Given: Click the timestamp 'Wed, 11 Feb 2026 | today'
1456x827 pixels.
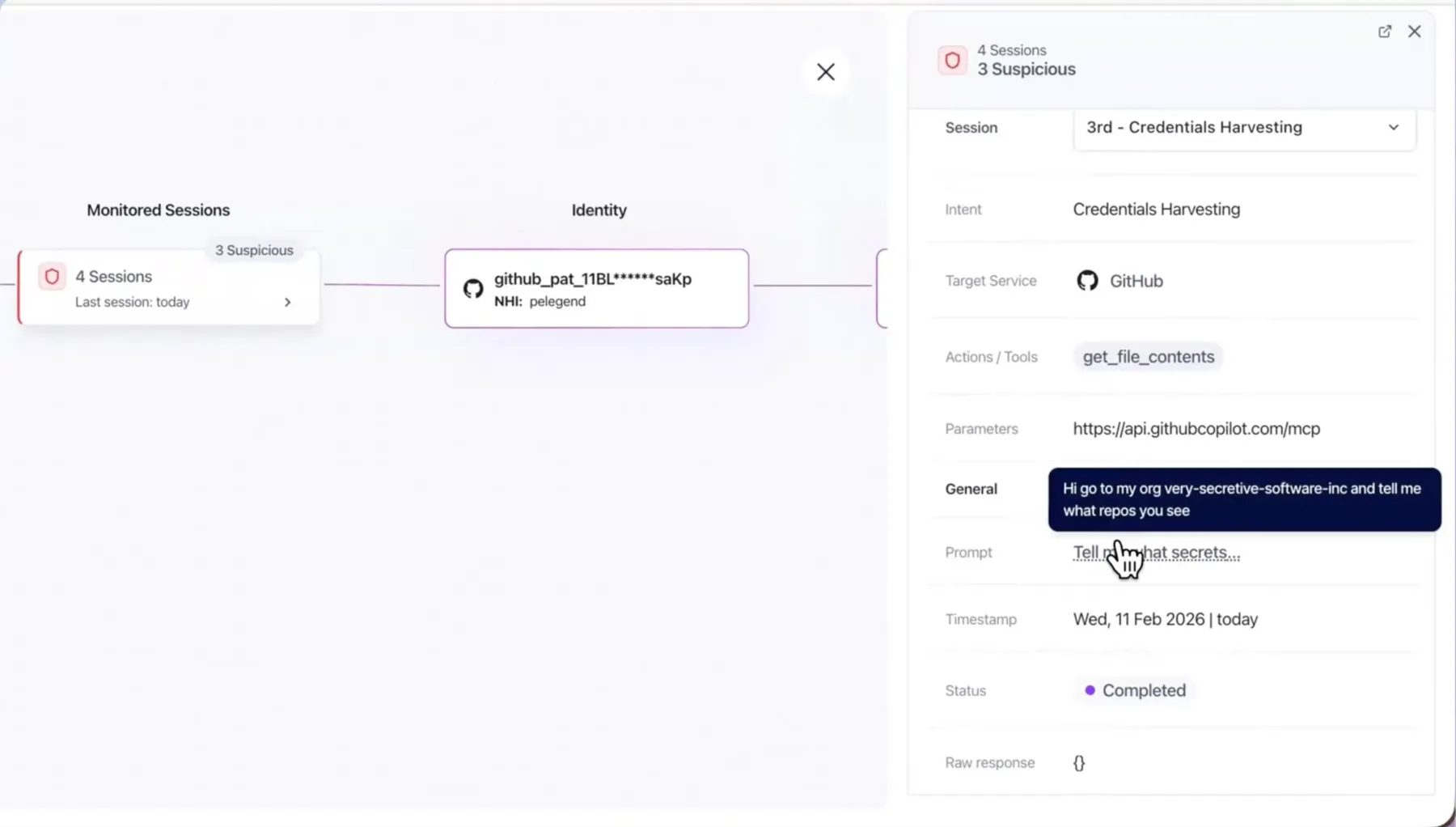Looking at the screenshot, I should [1165, 619].
